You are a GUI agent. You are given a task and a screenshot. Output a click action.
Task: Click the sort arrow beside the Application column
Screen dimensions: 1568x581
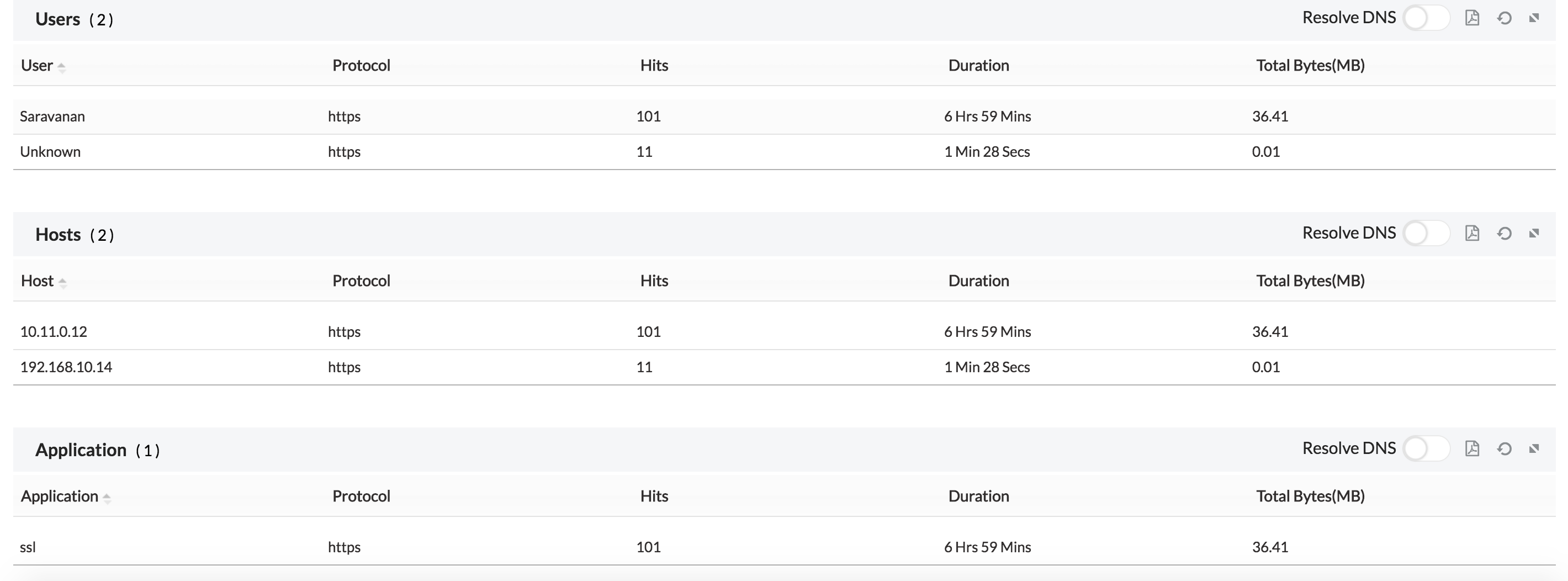click(x=108, y=498)
